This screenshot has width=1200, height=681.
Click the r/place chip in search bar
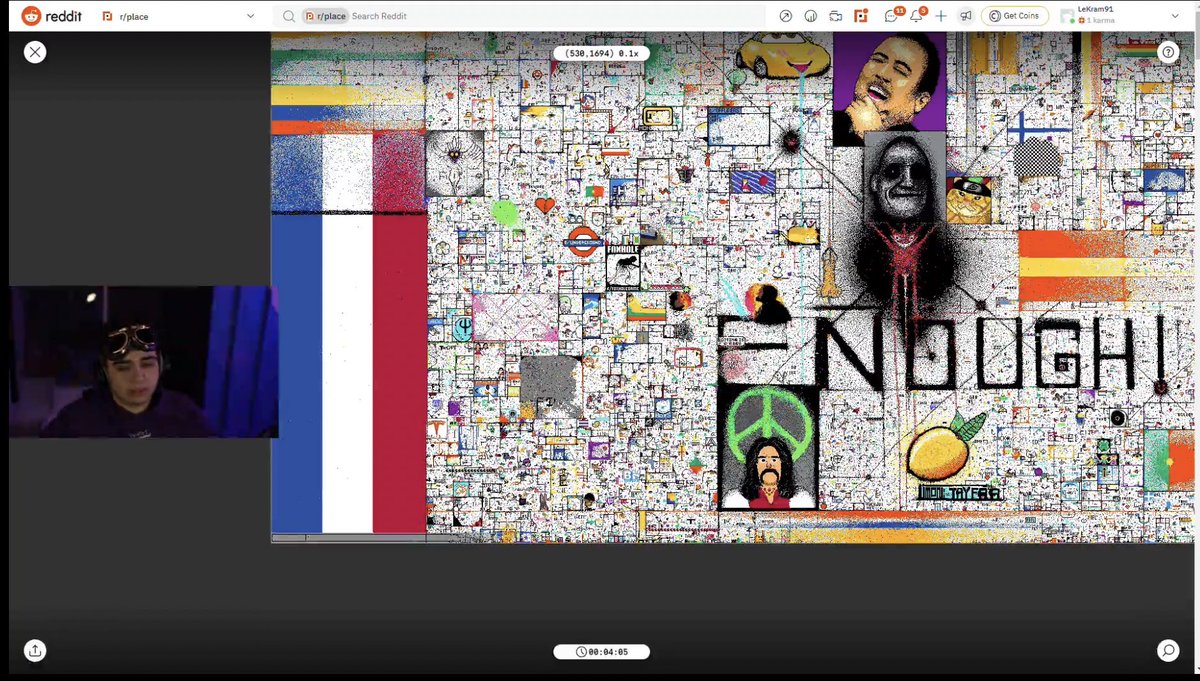tap(325, 16)
